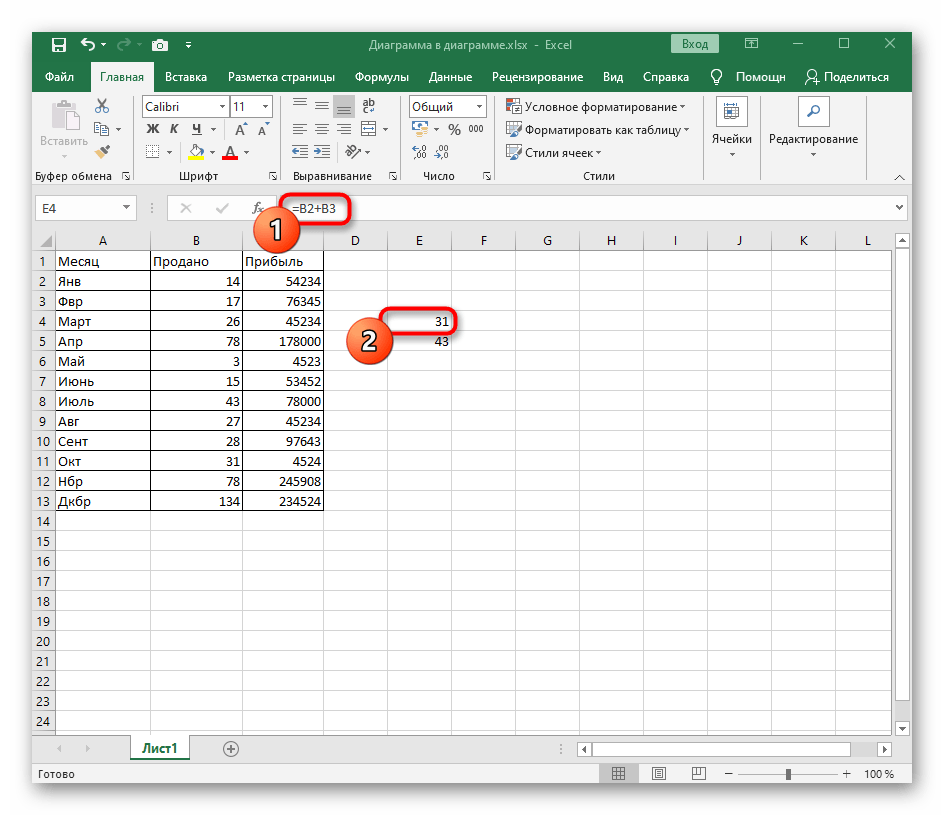Toggle italic К formatting

174,129
